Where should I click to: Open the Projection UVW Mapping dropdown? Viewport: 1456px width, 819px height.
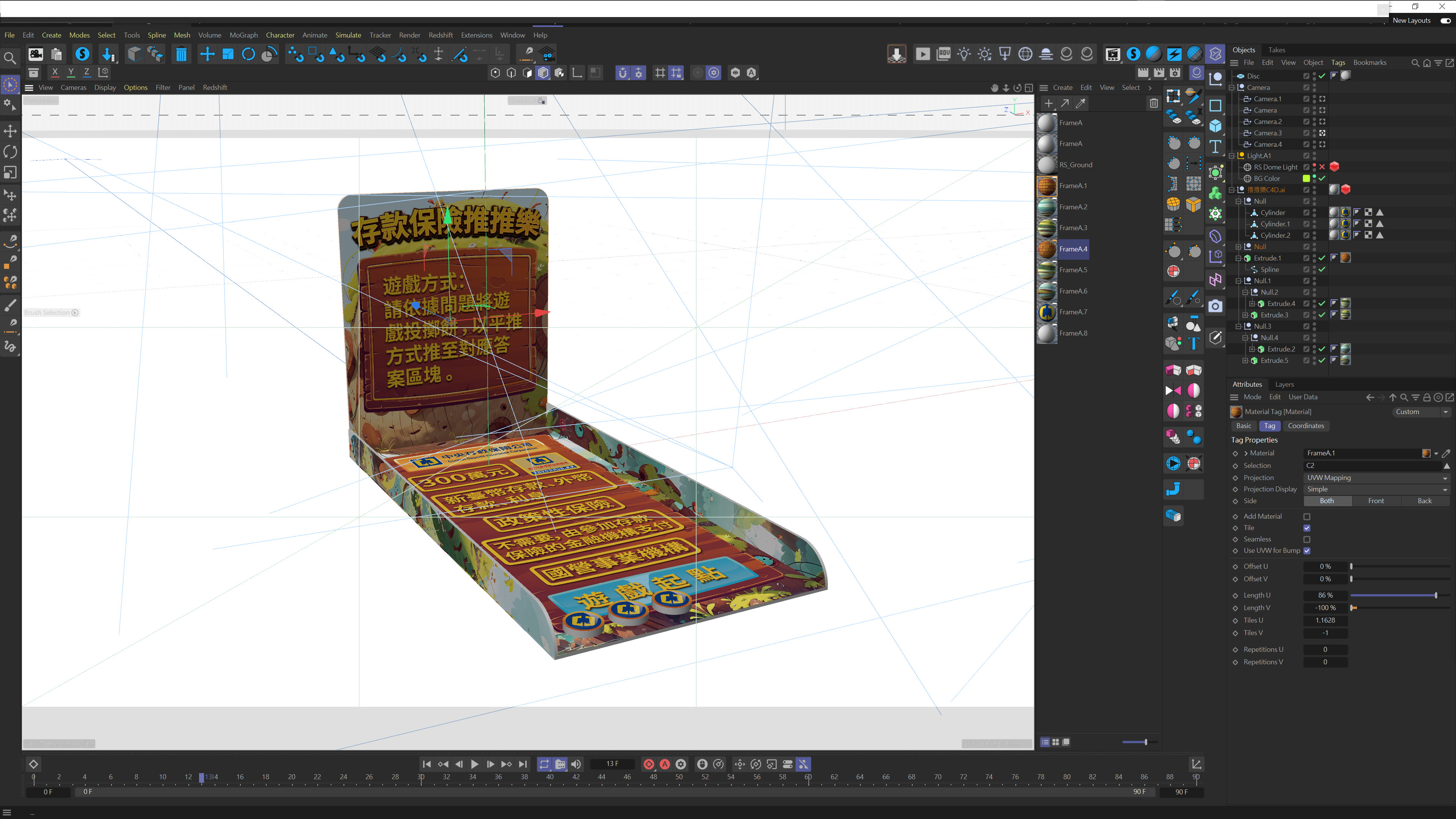point(1376,478)
